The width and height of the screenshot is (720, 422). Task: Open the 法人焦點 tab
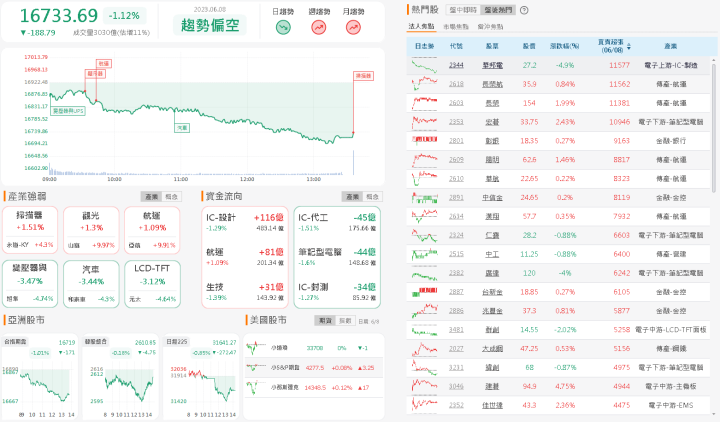coord(421,26)
